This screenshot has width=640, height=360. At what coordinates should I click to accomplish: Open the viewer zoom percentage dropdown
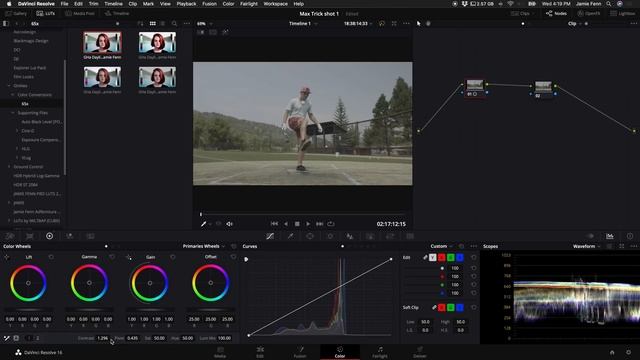coord(204,24)
